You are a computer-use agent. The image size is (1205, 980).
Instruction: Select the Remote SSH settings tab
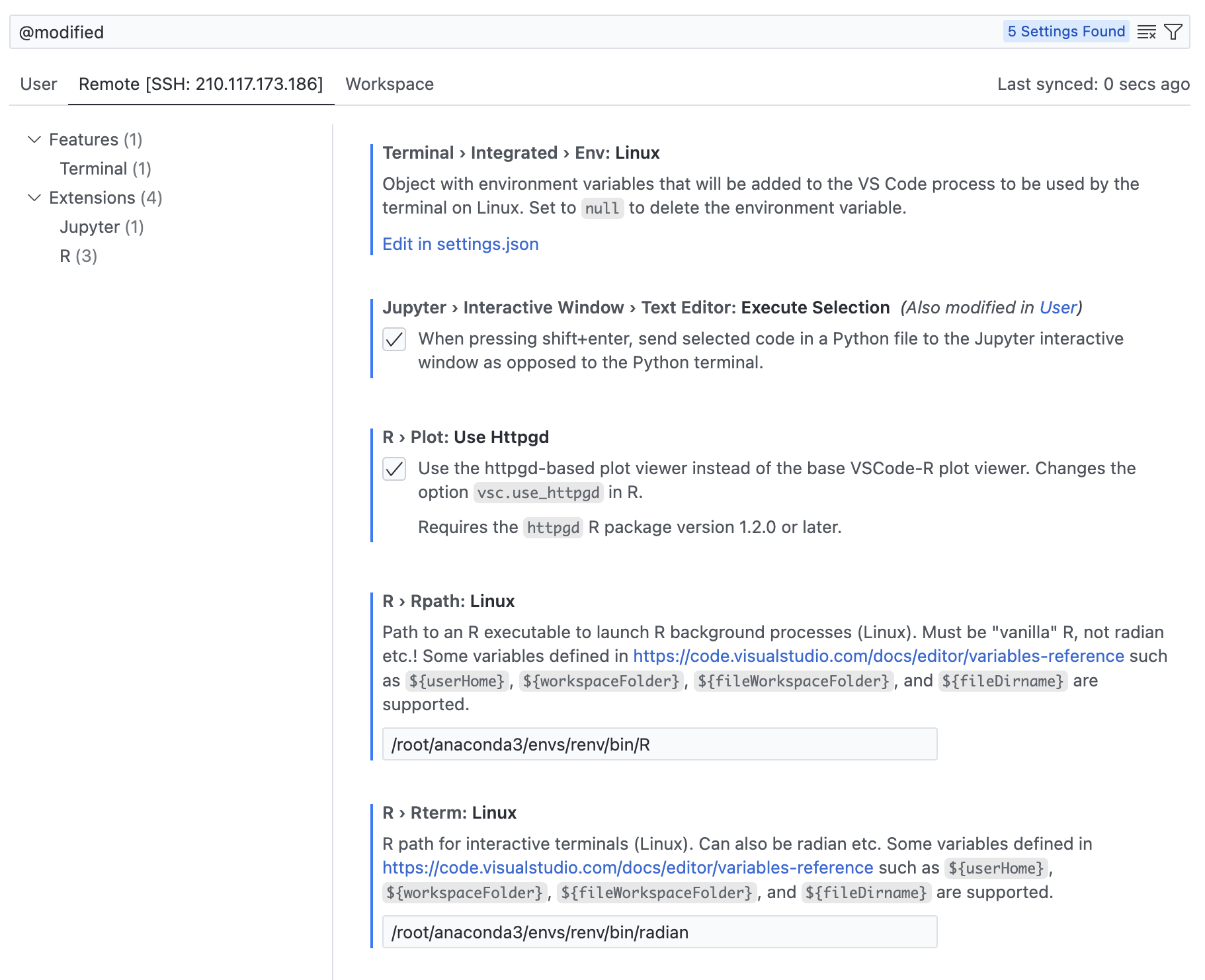pos(200,84)
